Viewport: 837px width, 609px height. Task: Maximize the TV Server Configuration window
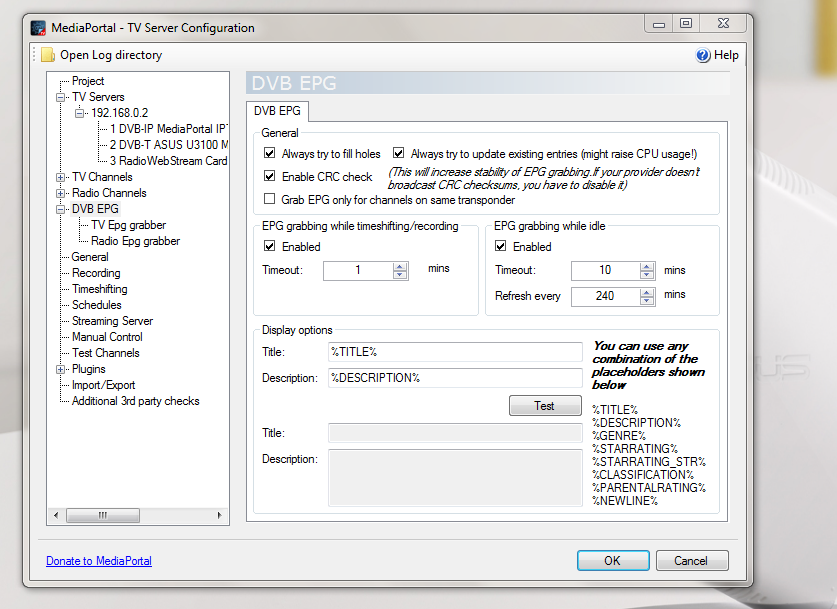pyautogui.click(x=686, y=23)
